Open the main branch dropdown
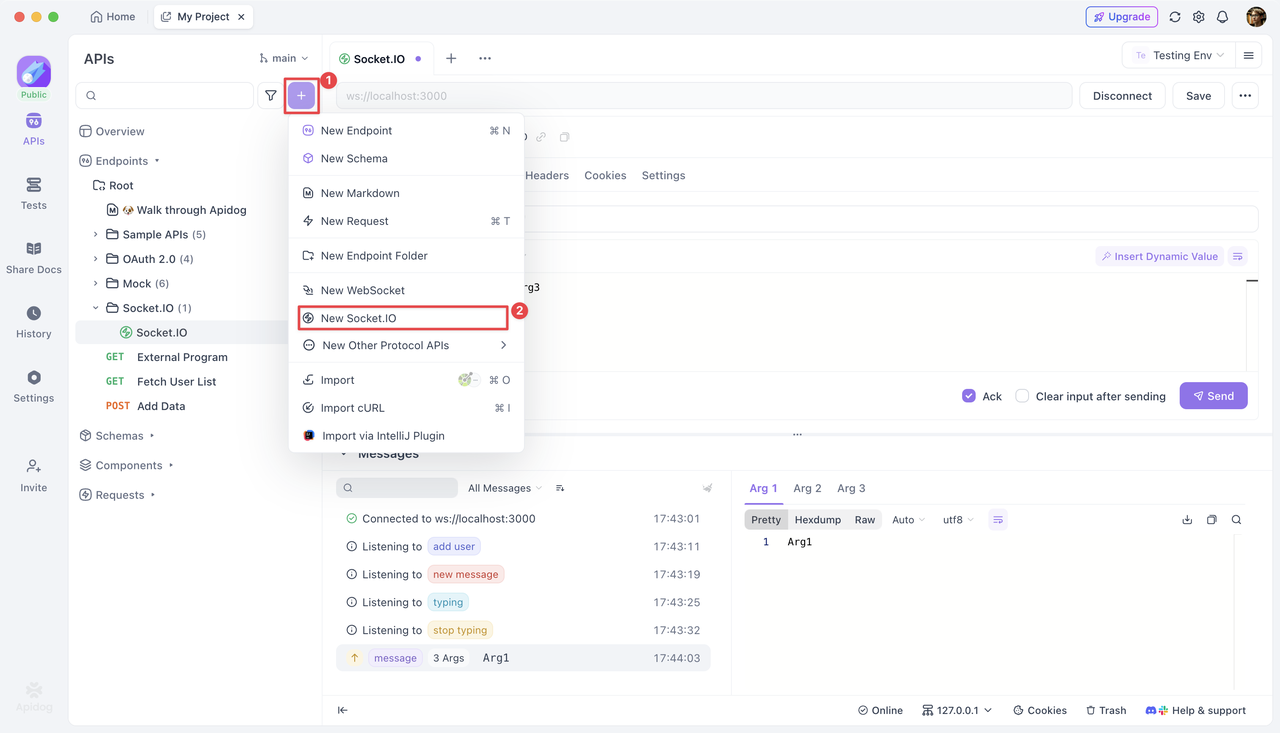This screenshot has width=1280, height=733. (283, 58)
